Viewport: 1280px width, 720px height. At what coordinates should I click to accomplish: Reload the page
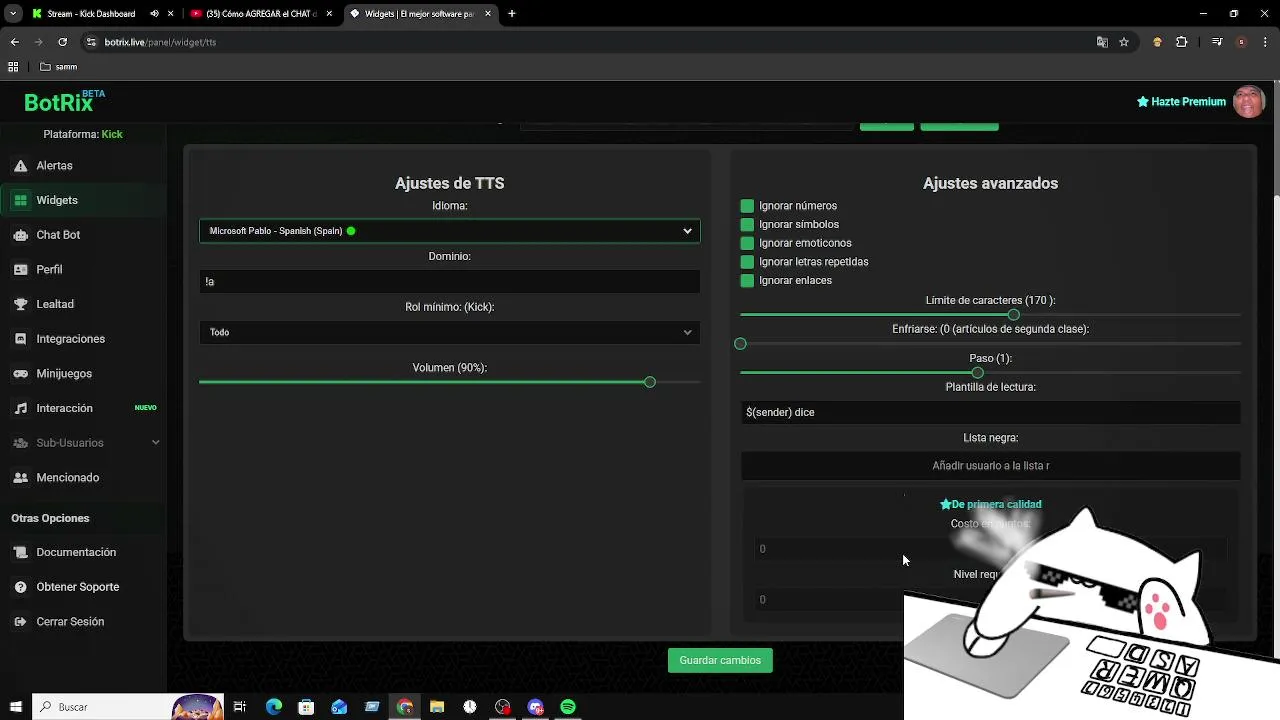62,42
